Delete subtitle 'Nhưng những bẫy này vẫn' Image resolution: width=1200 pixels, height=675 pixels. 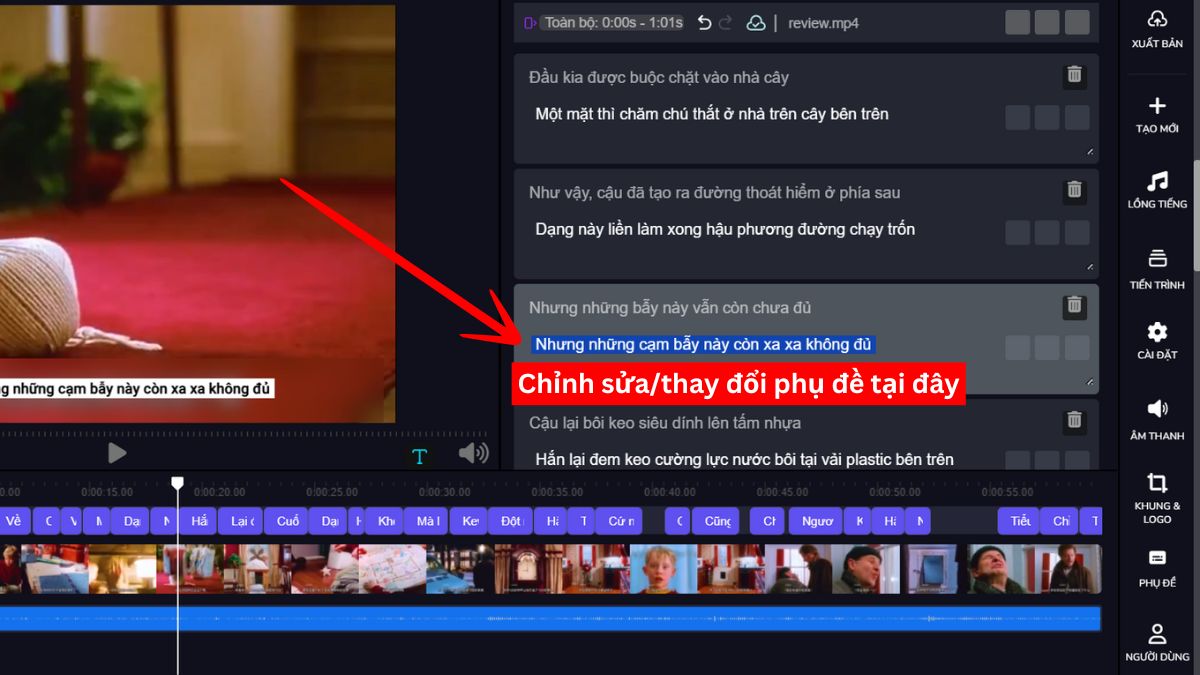click(x=1074, y=305)
